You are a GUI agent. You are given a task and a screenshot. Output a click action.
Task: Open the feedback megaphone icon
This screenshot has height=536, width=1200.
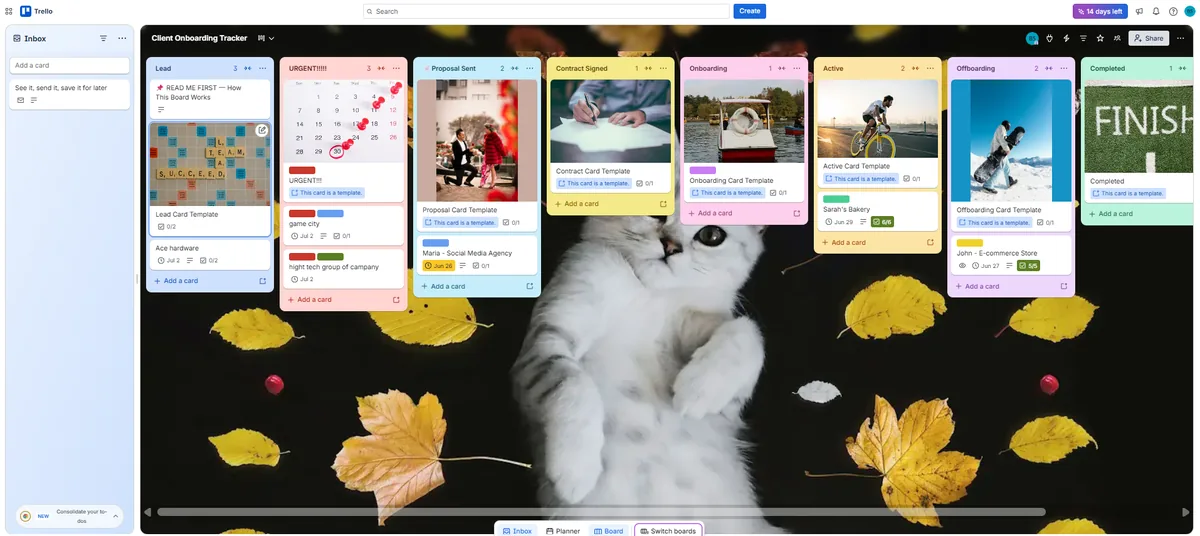(x=1139, y=11)
